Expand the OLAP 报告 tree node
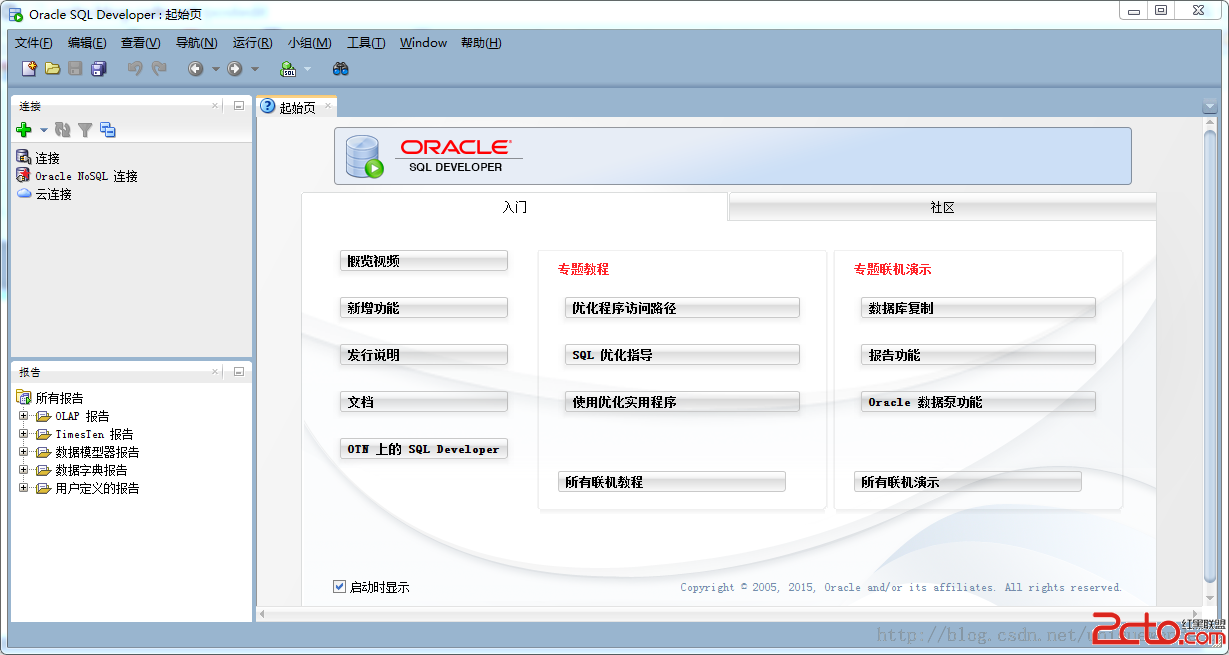The height and width of the screenshot is (655, 1229). (23, 416)
